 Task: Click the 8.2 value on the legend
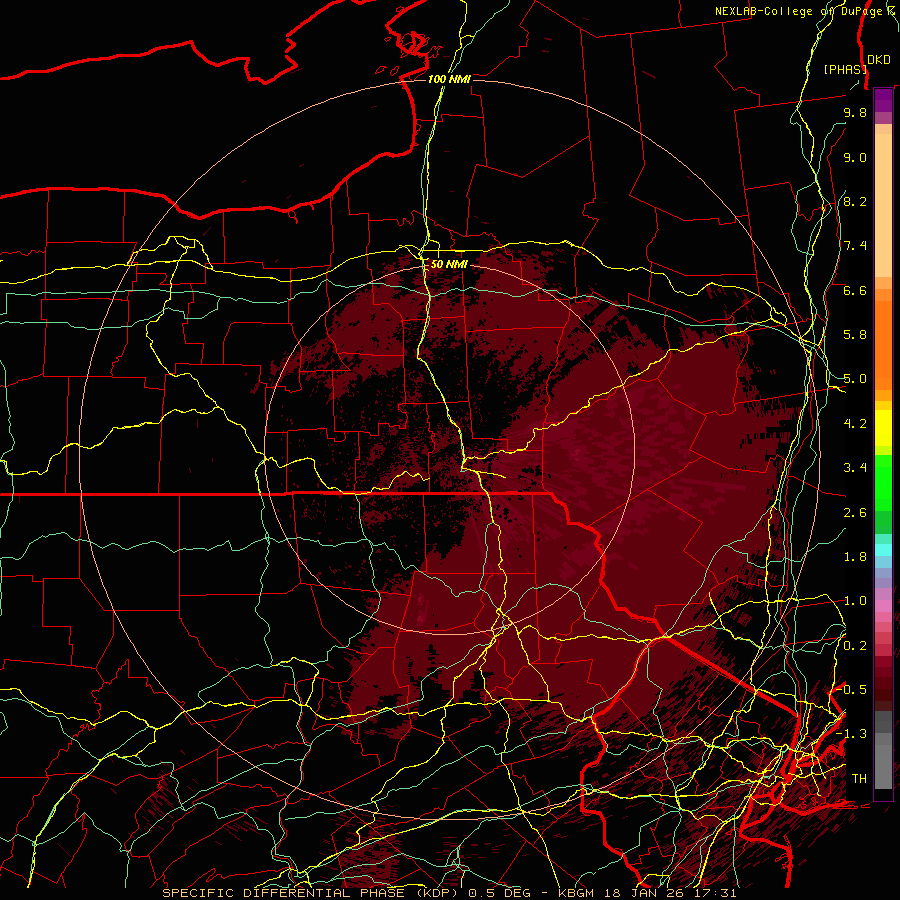click(855, 201)
